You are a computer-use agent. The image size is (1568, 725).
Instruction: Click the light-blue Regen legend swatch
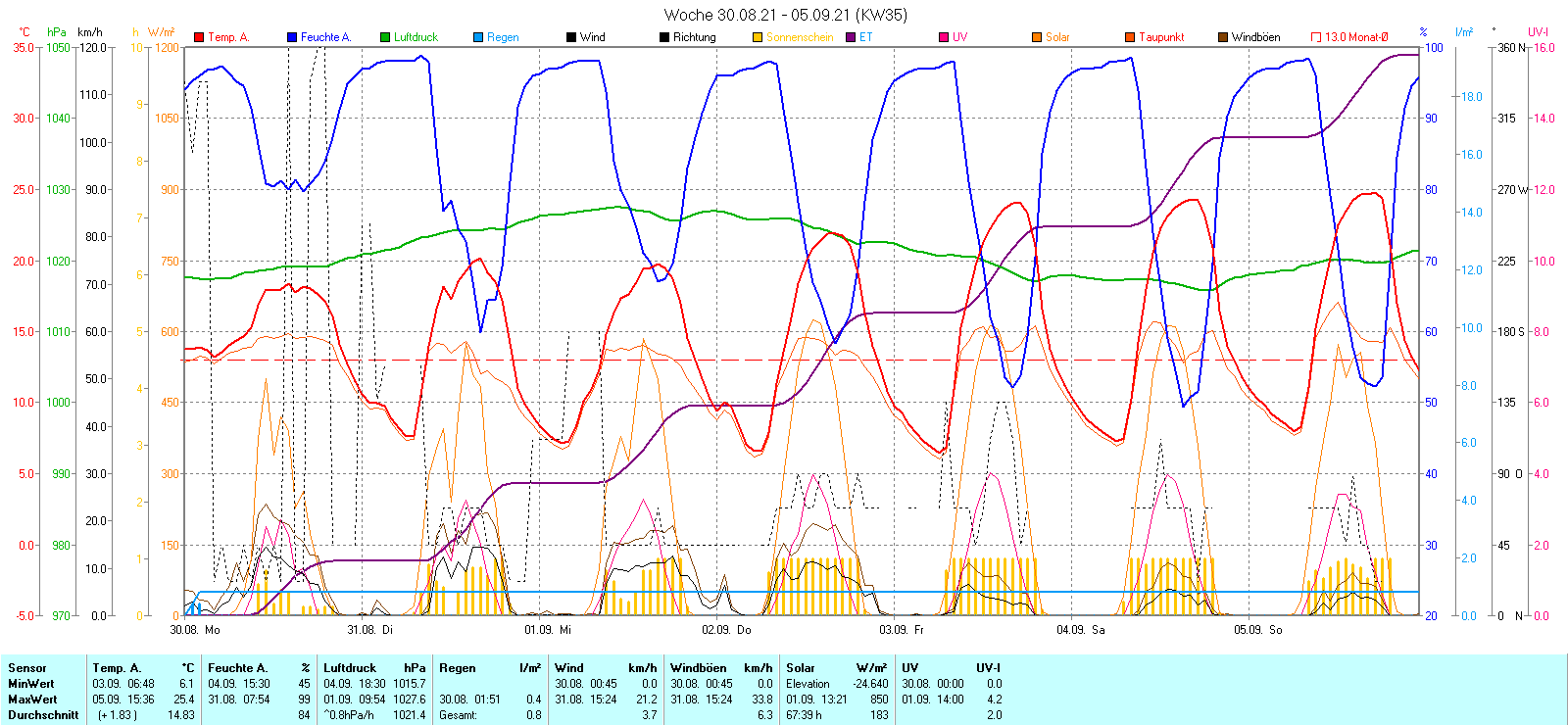click(x=478, y=37)
